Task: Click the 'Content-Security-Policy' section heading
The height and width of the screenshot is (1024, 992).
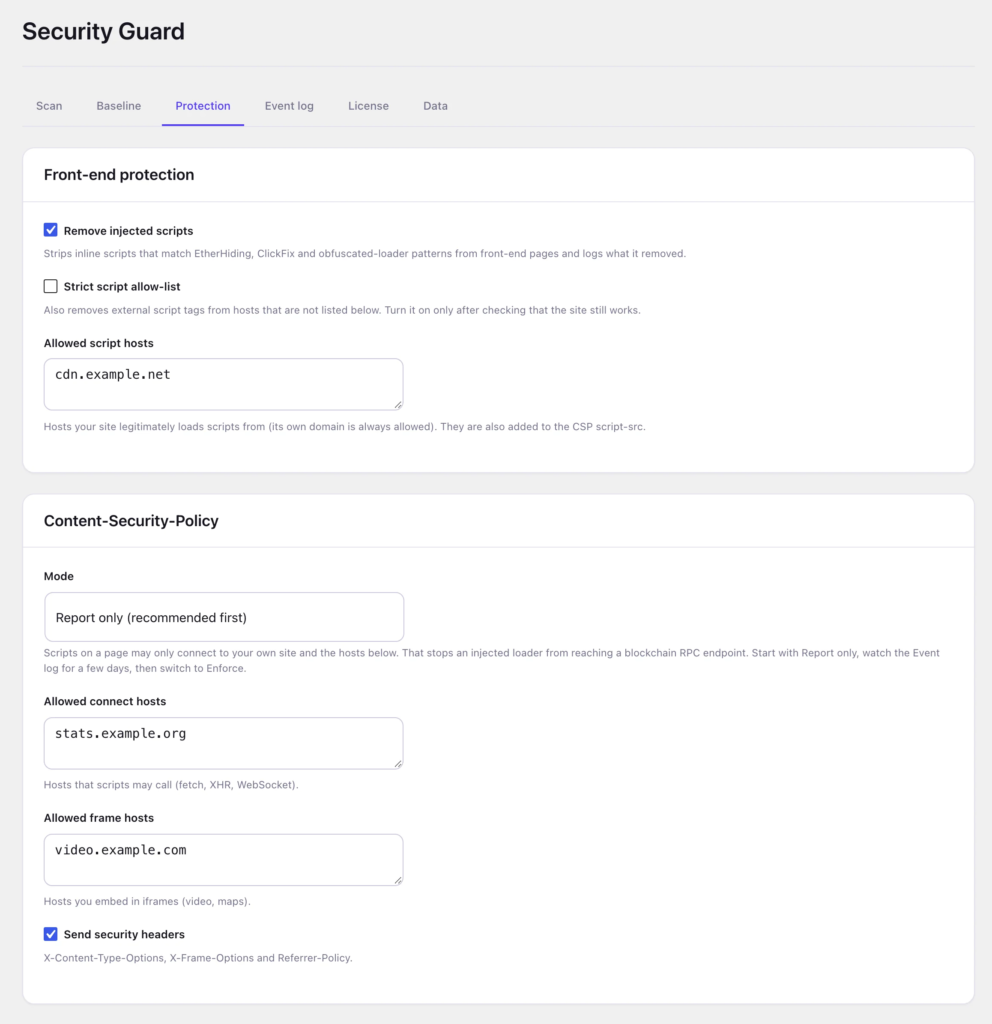Action: tap(131, 520)
